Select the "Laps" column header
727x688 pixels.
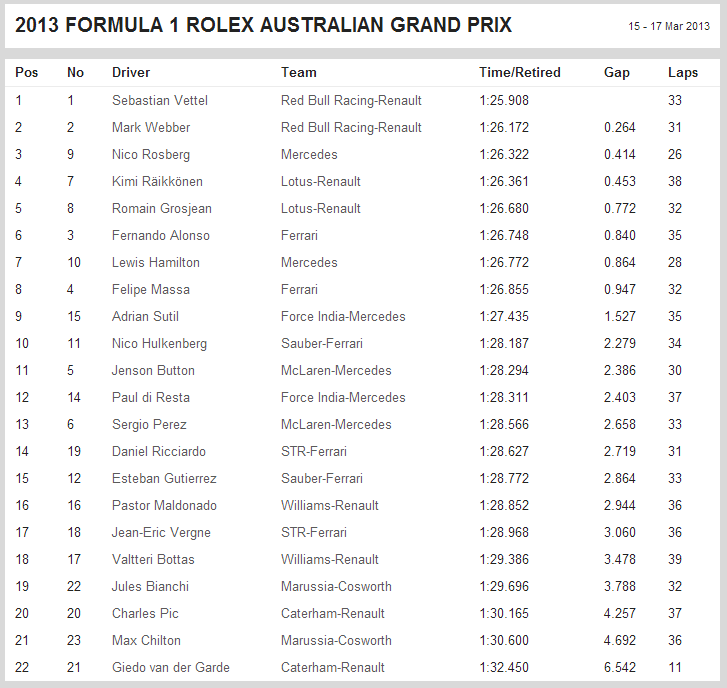pyautogui.click(x=683, y=72)
